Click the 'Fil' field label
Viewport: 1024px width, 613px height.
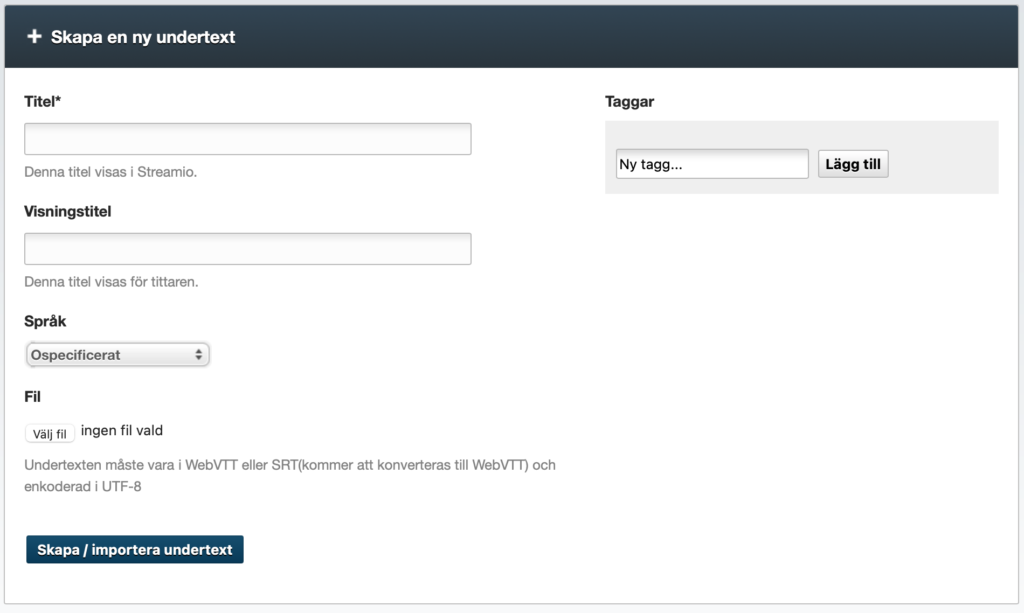pos(32,397)
